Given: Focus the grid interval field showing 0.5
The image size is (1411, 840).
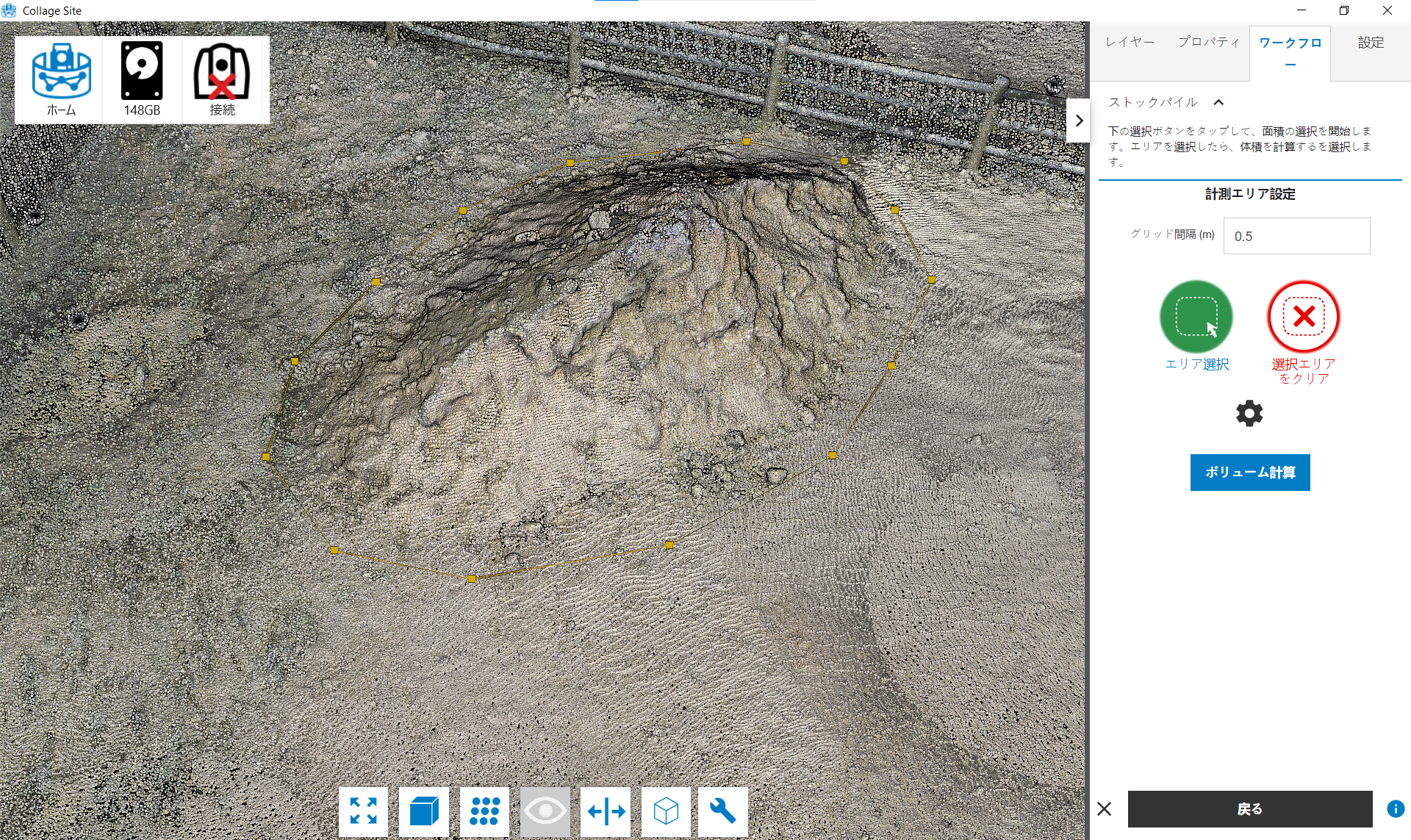Looking at the screenshot, I should (1296, 236).
